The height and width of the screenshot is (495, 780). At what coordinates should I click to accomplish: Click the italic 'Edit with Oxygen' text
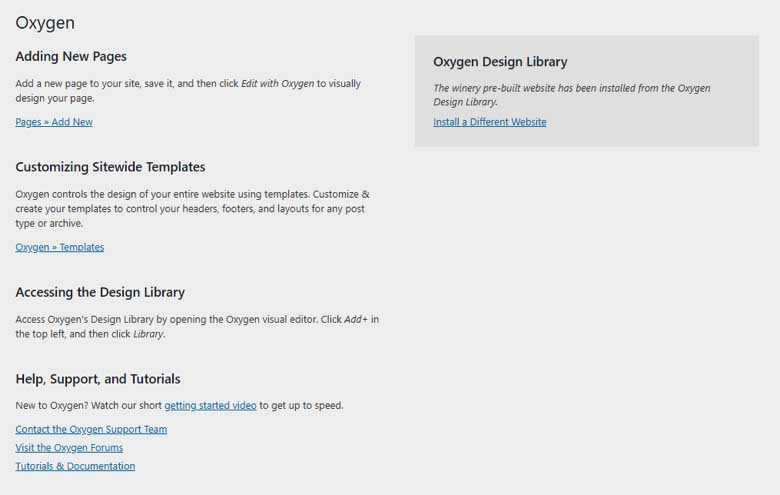tap(278, 84)
